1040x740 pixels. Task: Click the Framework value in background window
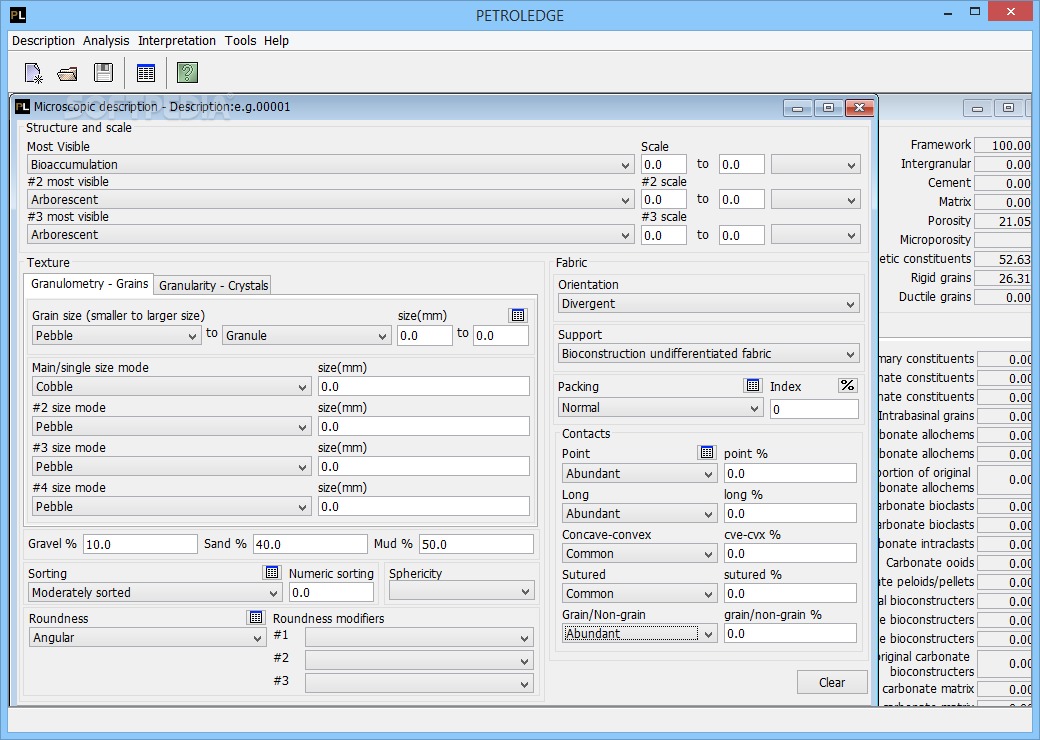pyautogui.click(x=1003, y=145)
